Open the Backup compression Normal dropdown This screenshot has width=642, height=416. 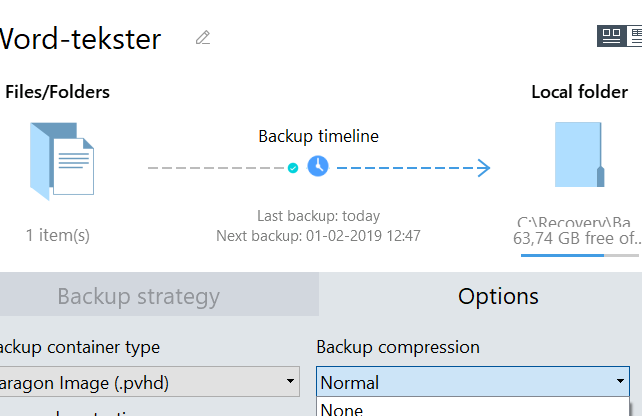[x=473, y=382]
